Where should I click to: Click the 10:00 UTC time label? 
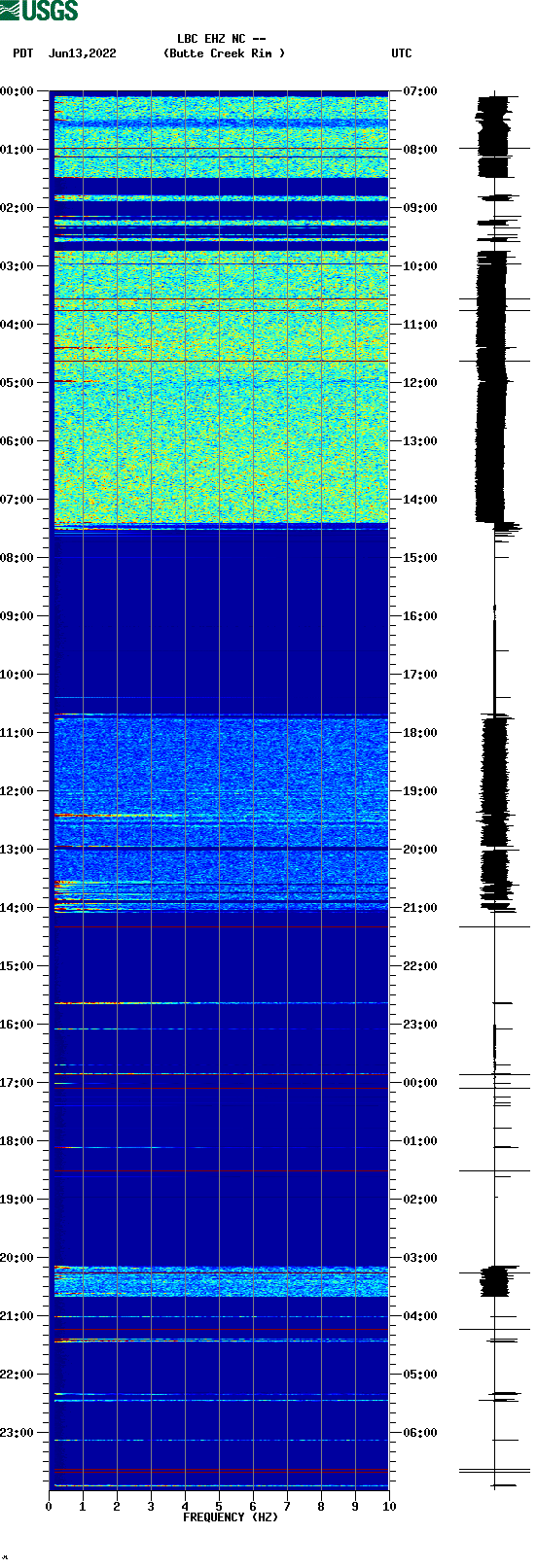click(x=420, y=266)
